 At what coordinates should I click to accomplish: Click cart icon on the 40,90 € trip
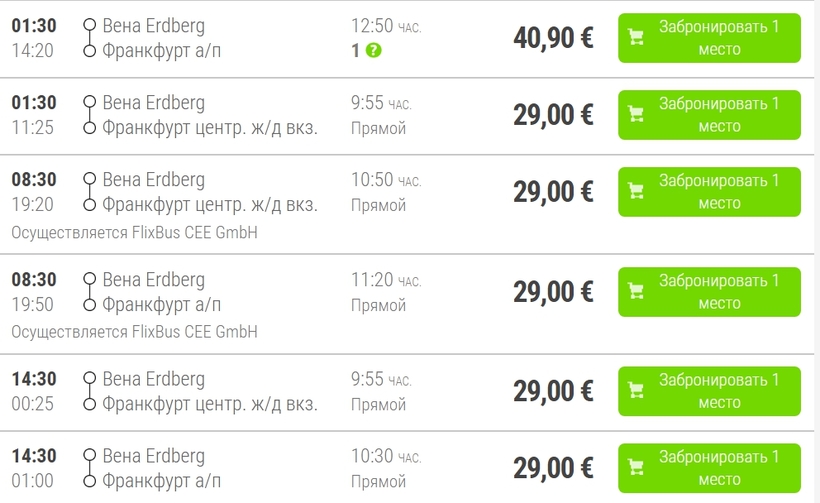tap(636, 37)
